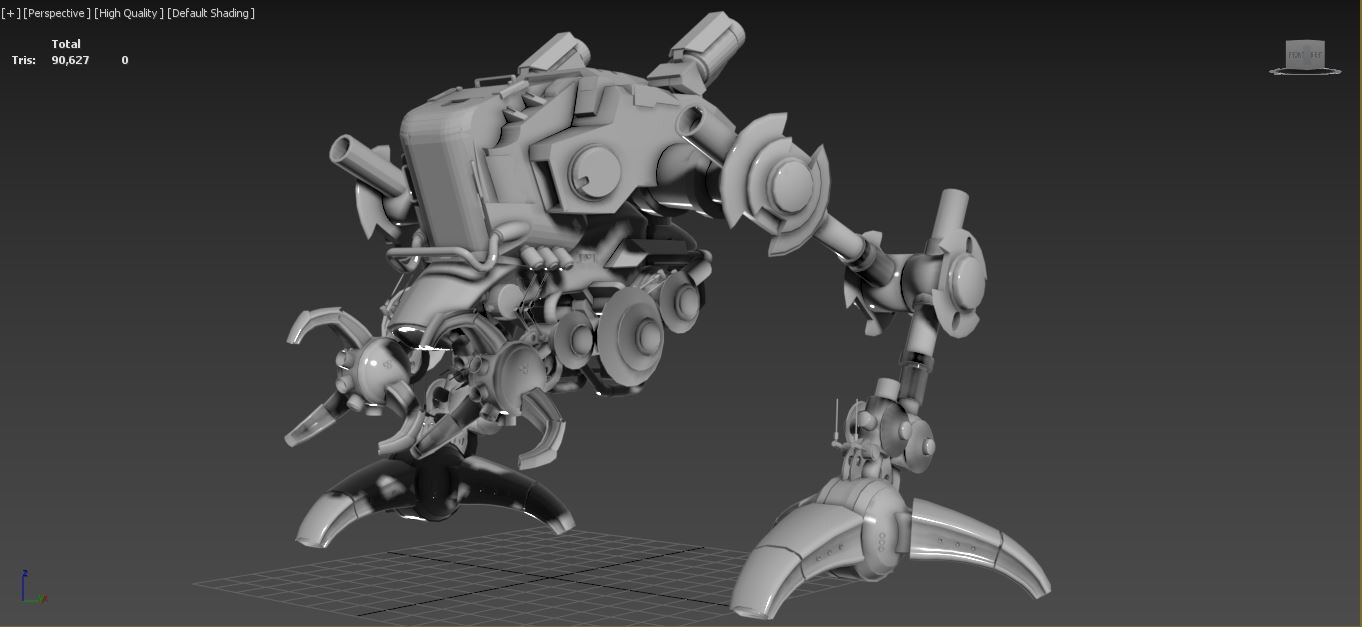1362x627 pixels.
Task: Click the Tris statistics readout
Action: [x=22, y=60]
